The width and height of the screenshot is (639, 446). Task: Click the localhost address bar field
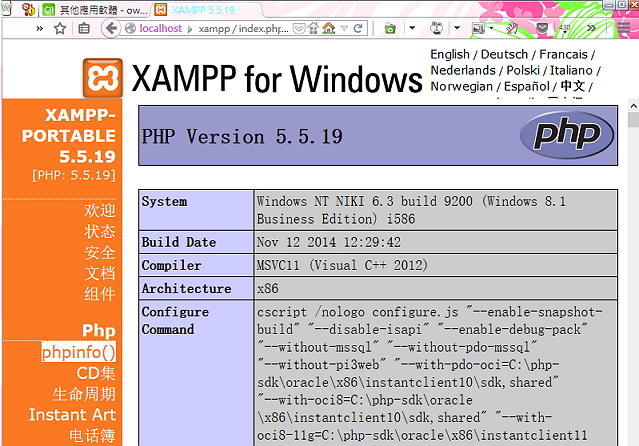[x=212, y=28]
